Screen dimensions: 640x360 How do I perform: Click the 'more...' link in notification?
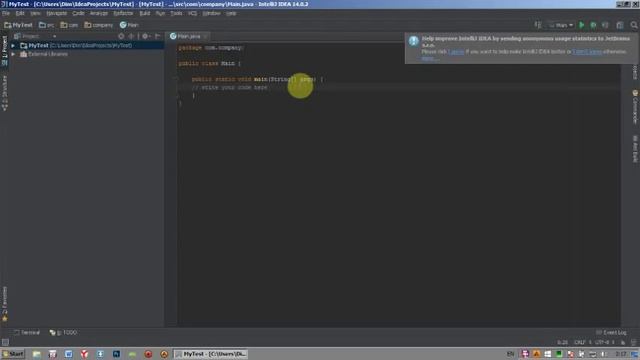(x=430, y=58)
